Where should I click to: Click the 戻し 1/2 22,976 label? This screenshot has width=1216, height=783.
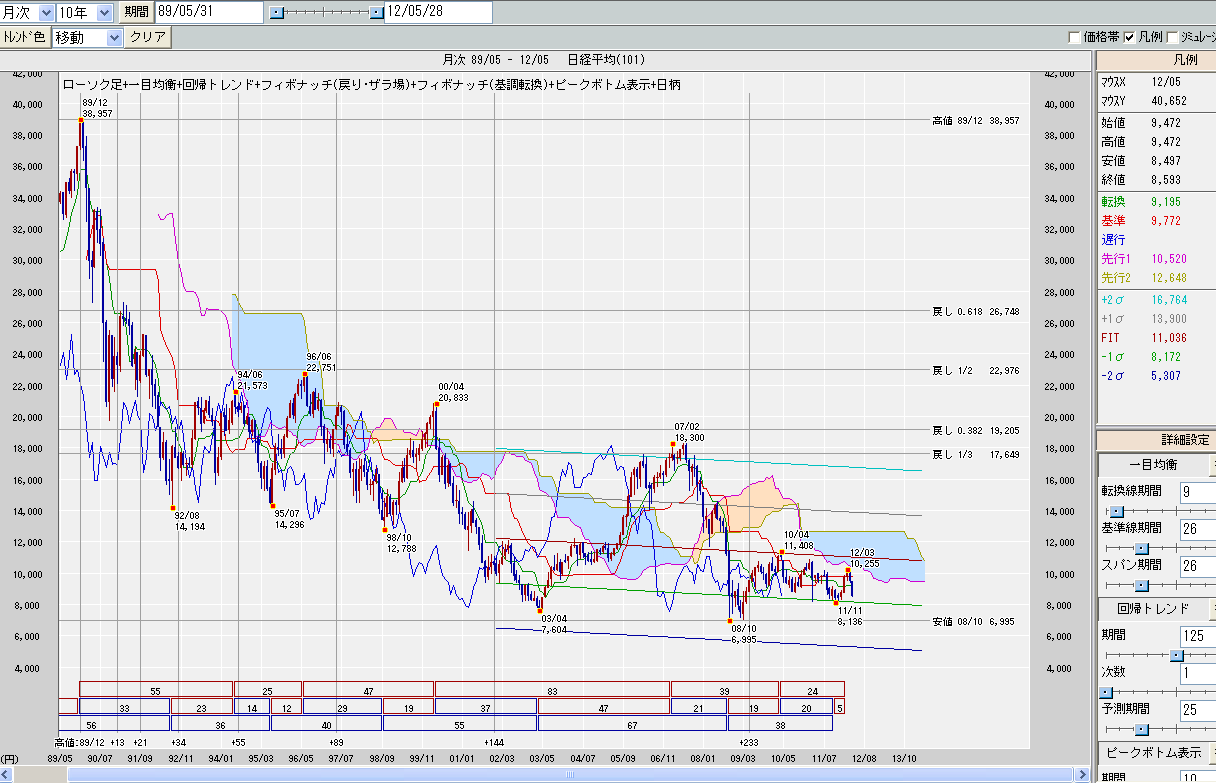pos(975,370)
